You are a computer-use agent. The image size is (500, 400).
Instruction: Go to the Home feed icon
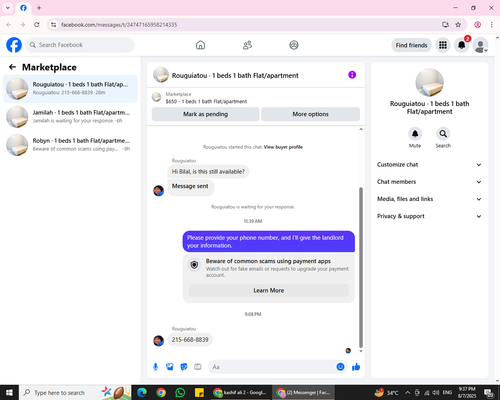click(200, 45)
